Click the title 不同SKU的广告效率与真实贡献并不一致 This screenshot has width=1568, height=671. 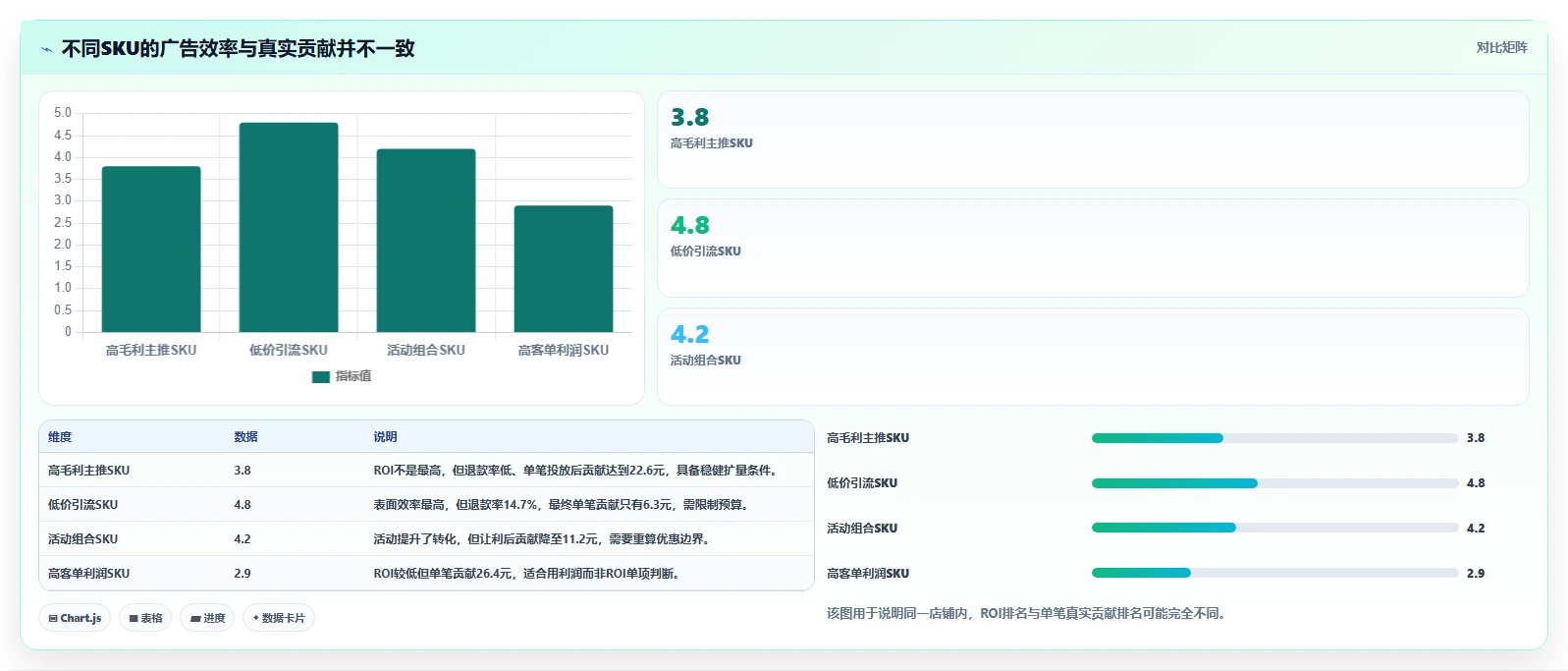coord(239,49)
